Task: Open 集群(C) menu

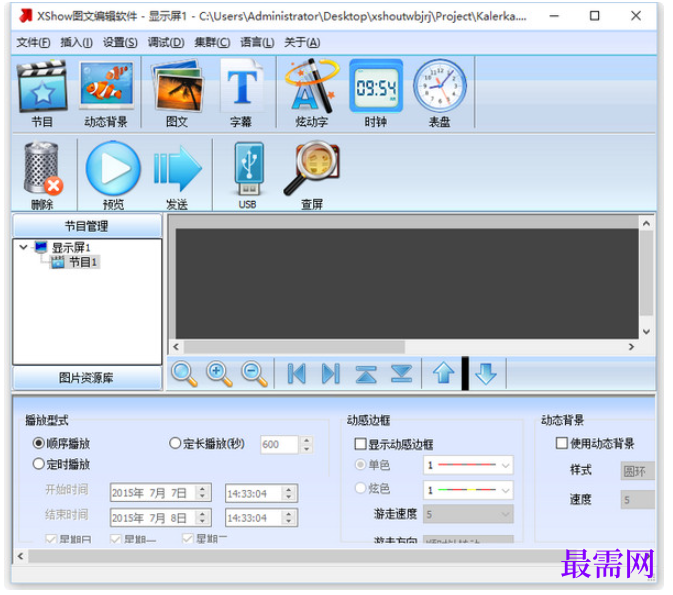Action: pos(212,42)
